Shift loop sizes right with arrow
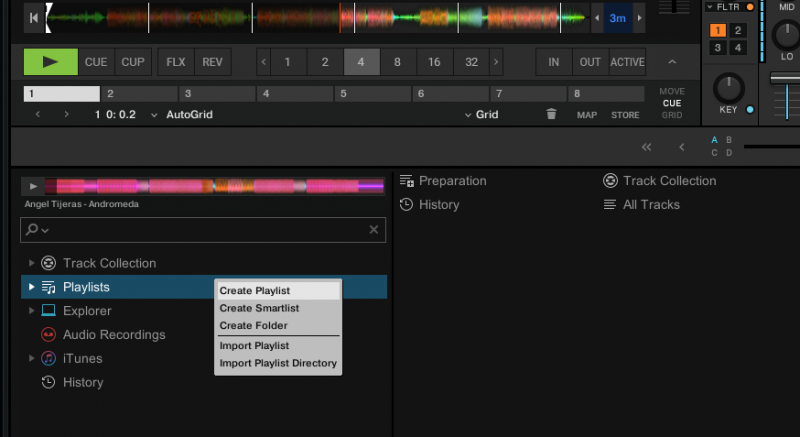Image resolution: width=800 pixels, height=437 pixels. tap(496, 62)
